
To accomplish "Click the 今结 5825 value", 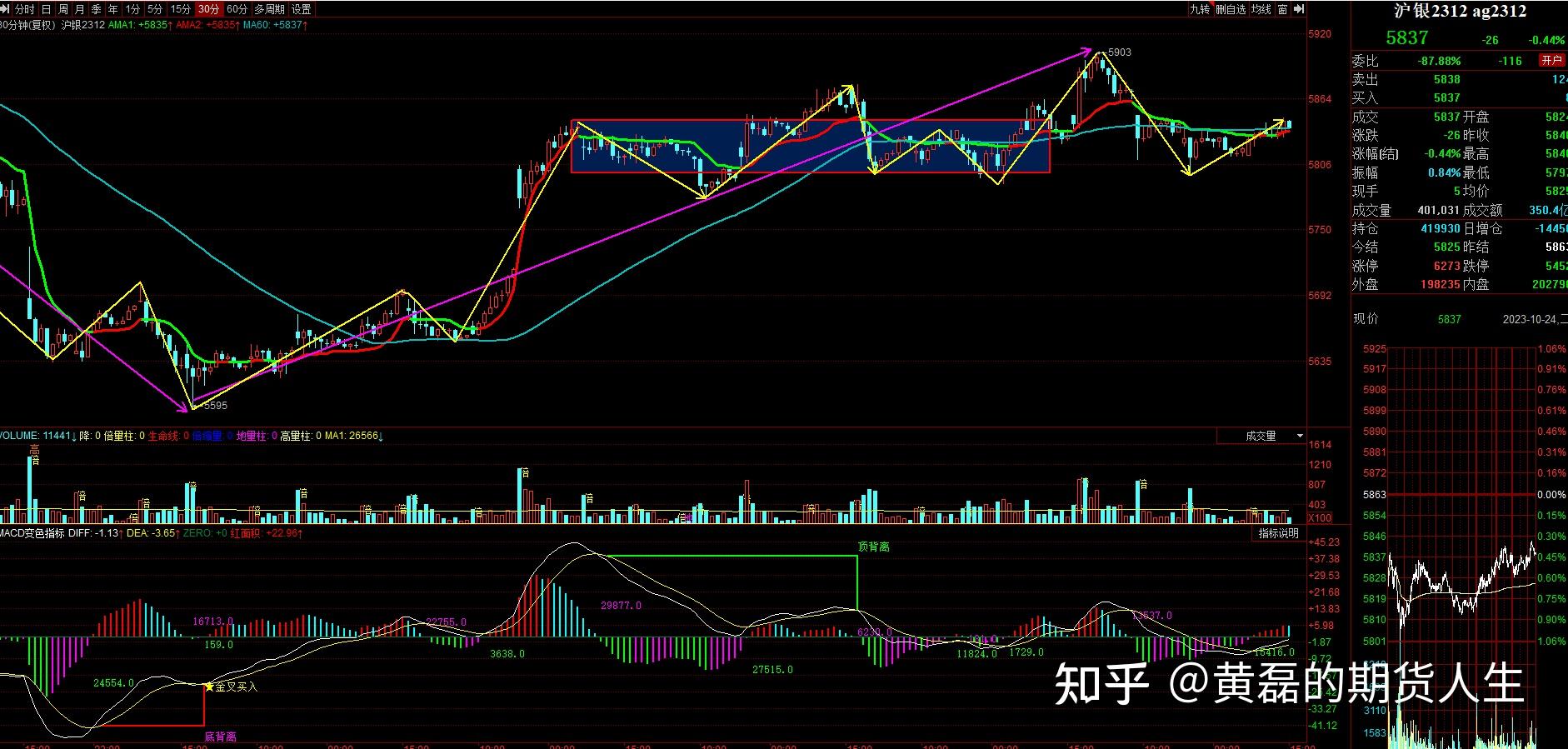I will 1447,247.
